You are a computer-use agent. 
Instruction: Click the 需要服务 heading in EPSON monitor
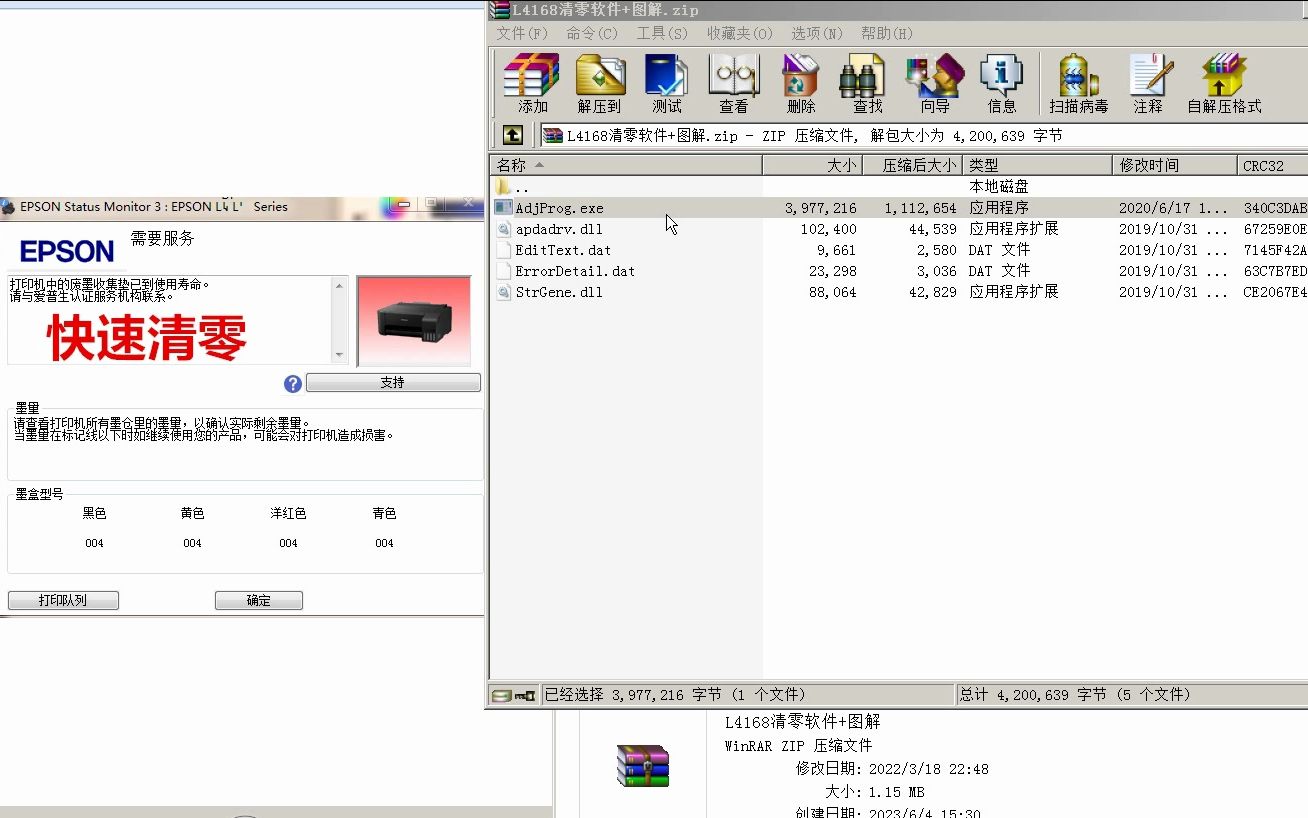[x=162, y=238]
